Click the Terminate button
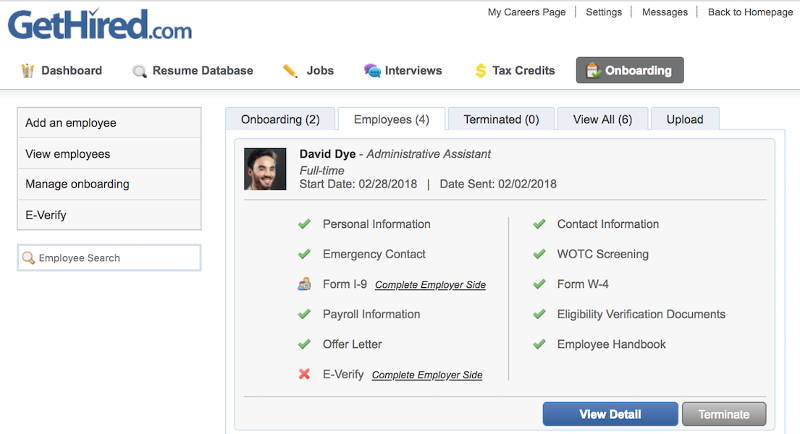Screen dimensions: 800x434 coord(724,414)
